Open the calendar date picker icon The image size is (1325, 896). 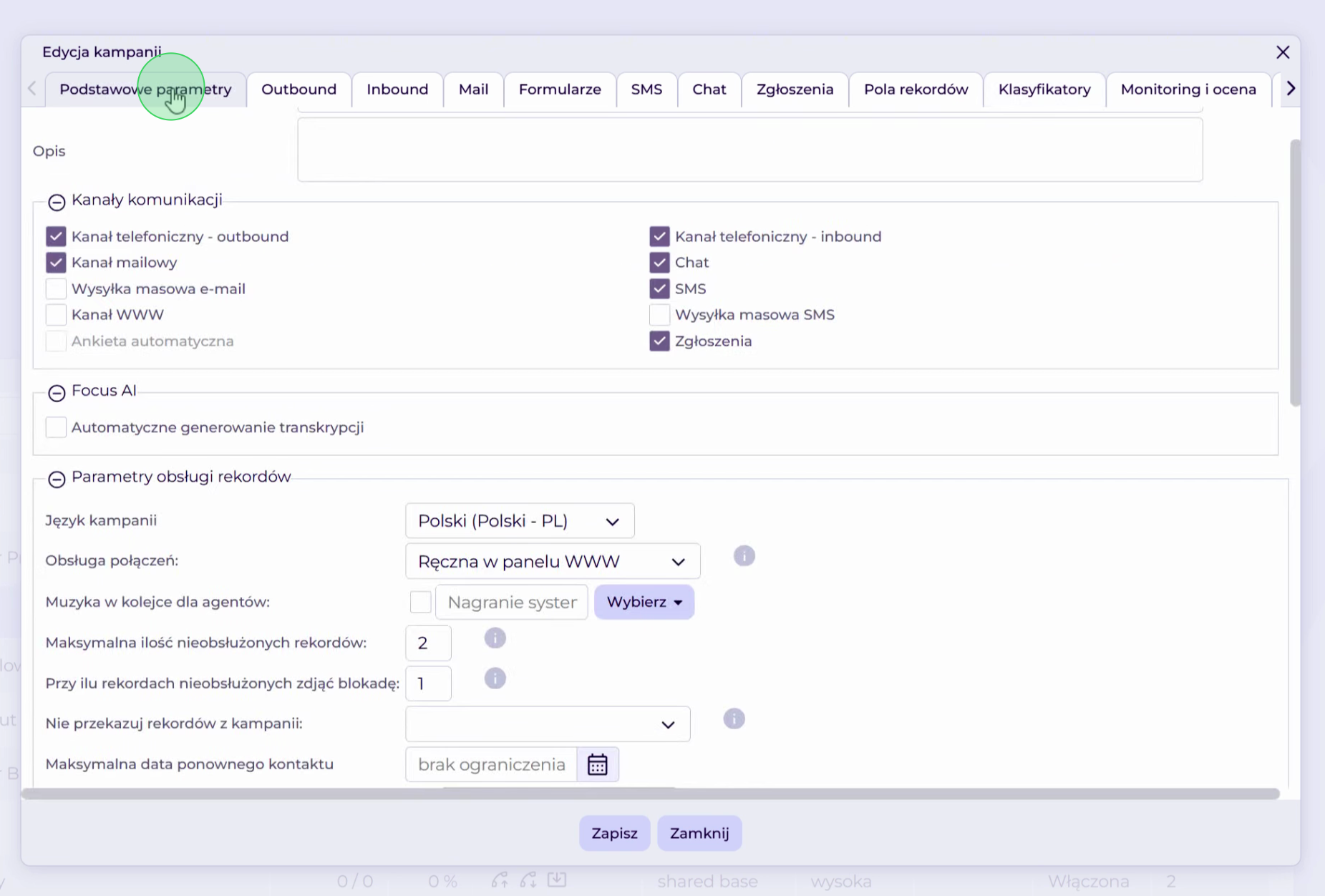click(x=598, y=764)
